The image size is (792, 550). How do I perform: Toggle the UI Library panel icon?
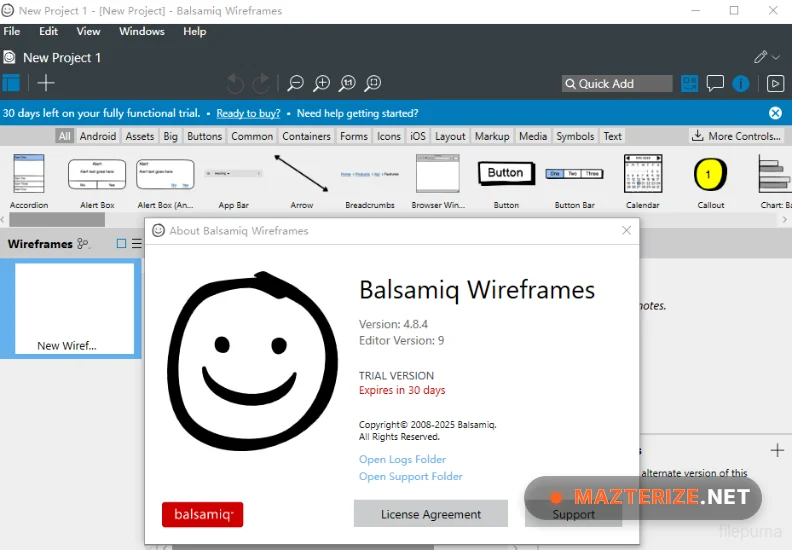coord(689,83)
